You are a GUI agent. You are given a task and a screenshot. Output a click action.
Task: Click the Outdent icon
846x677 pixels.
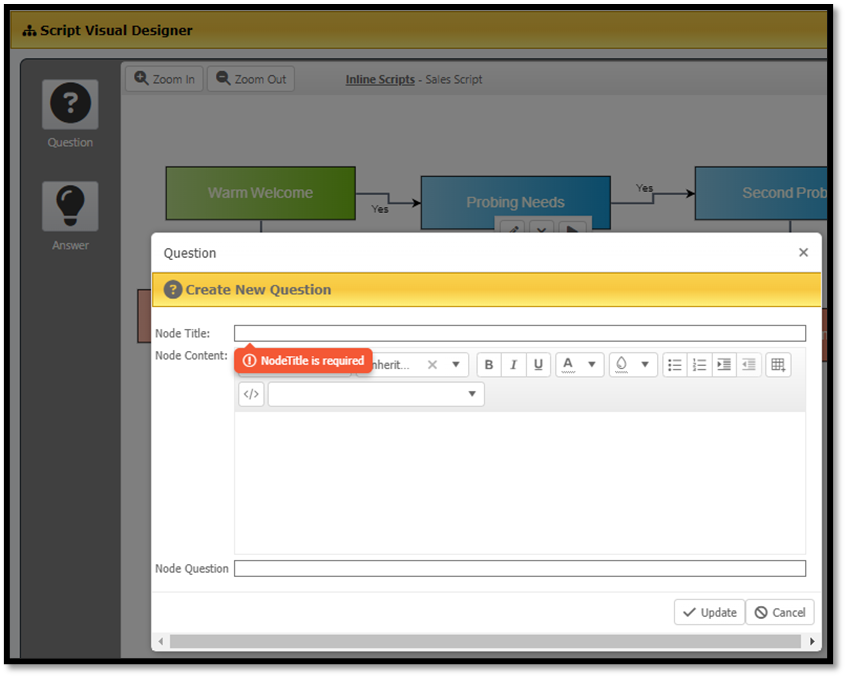coord(749,365)
